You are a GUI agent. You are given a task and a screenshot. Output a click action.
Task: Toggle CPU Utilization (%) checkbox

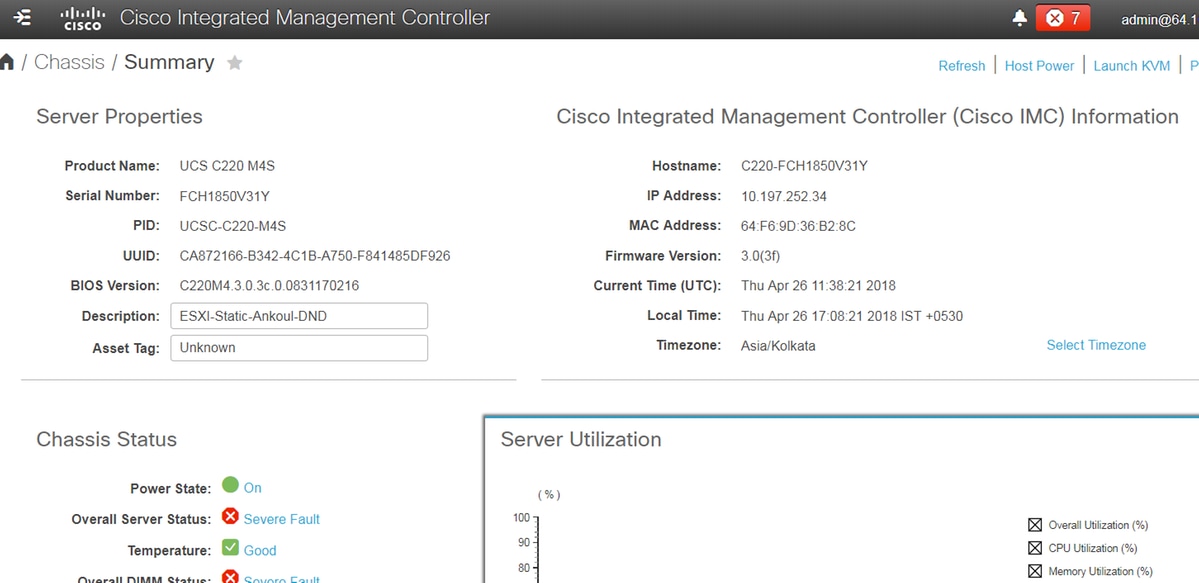1035,548
